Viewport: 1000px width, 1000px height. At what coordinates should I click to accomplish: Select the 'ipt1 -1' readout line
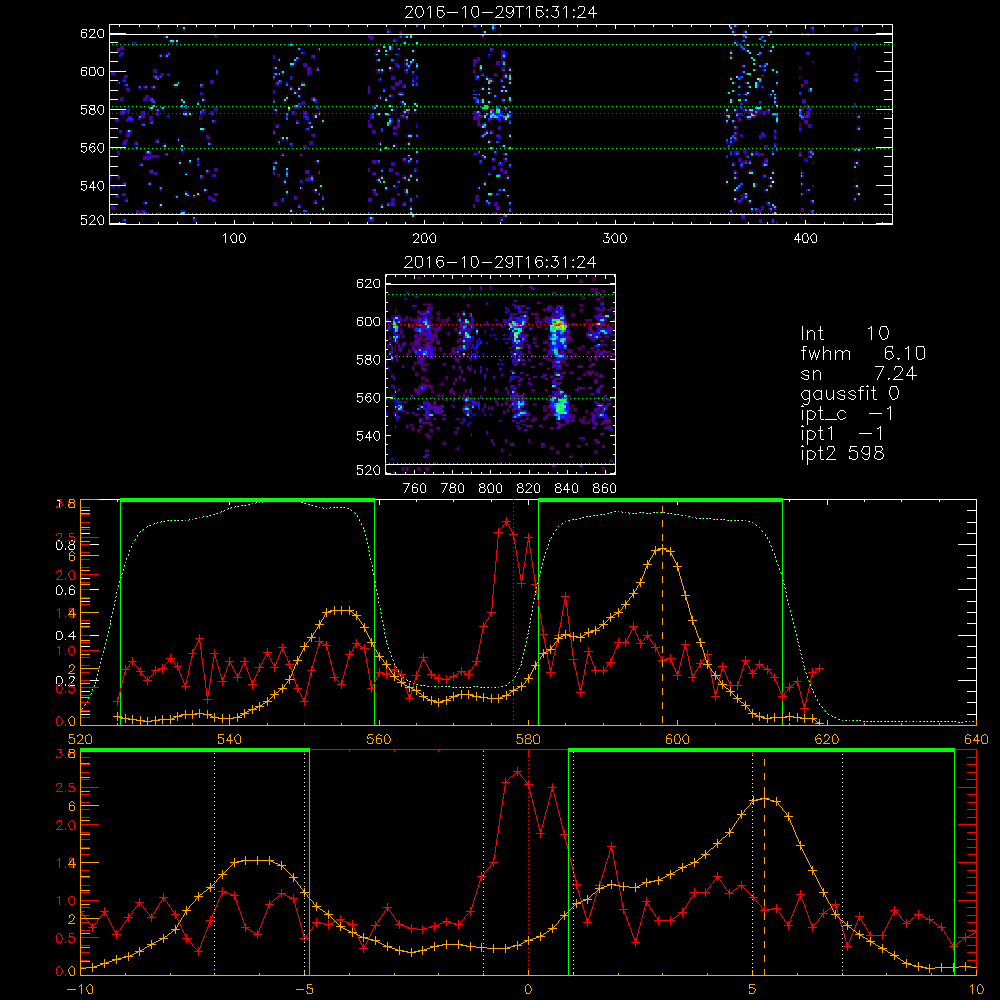pyautogui.click(x=842, y=434)
